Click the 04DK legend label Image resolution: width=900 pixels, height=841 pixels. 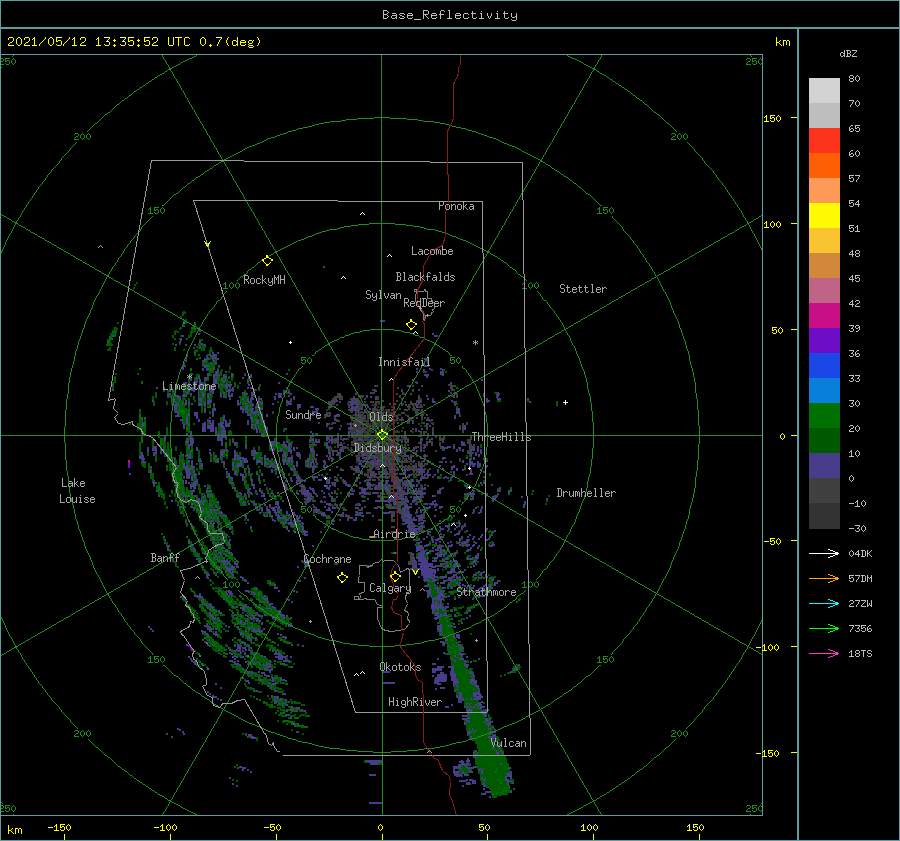(x=860, y=553)
